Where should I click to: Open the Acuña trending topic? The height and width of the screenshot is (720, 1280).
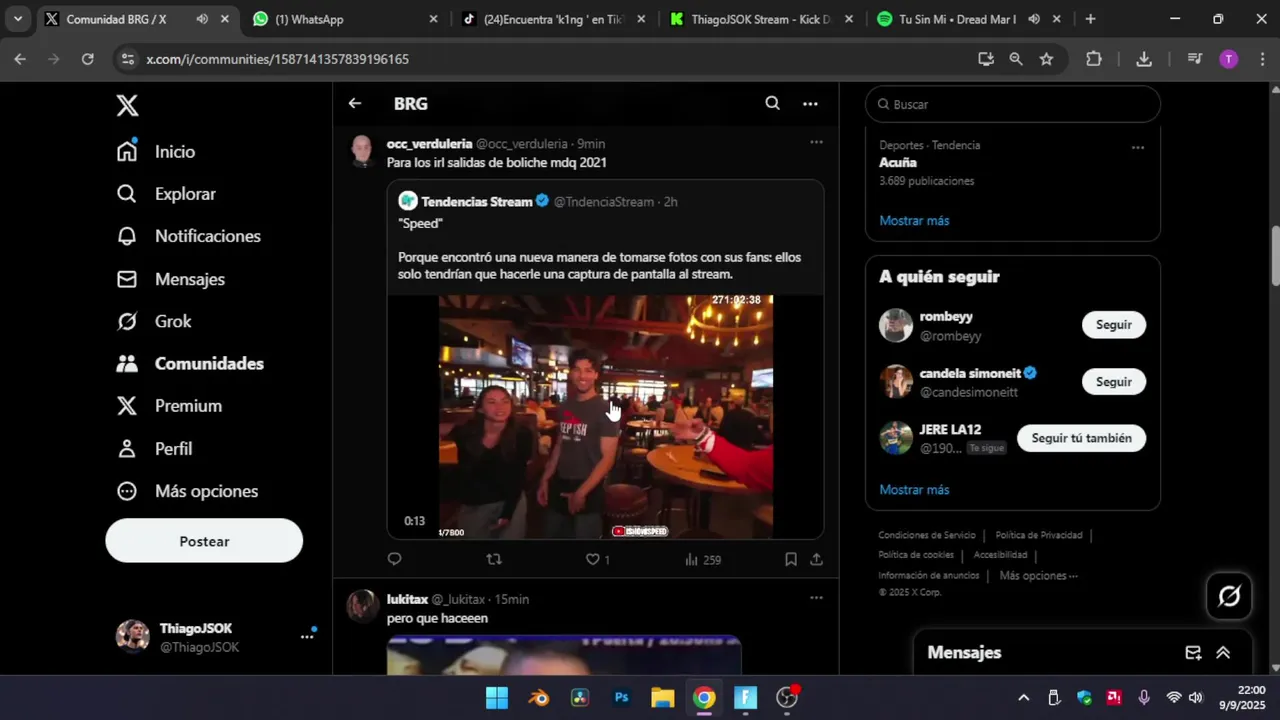(898, 162)
